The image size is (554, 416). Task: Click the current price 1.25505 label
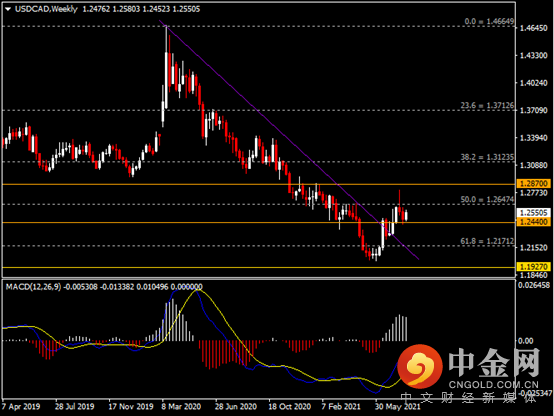coord(534,212)
